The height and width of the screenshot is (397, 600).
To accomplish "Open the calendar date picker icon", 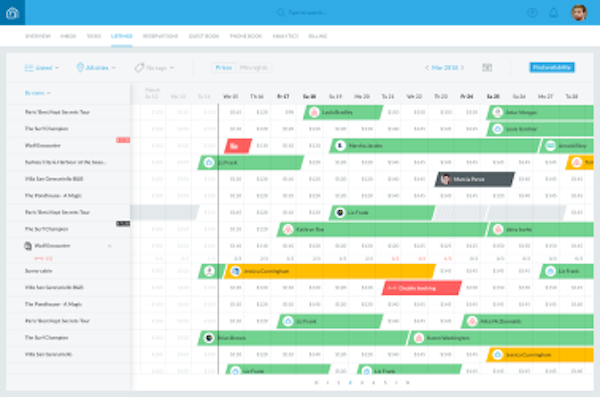I will click(x=487, y=68).
